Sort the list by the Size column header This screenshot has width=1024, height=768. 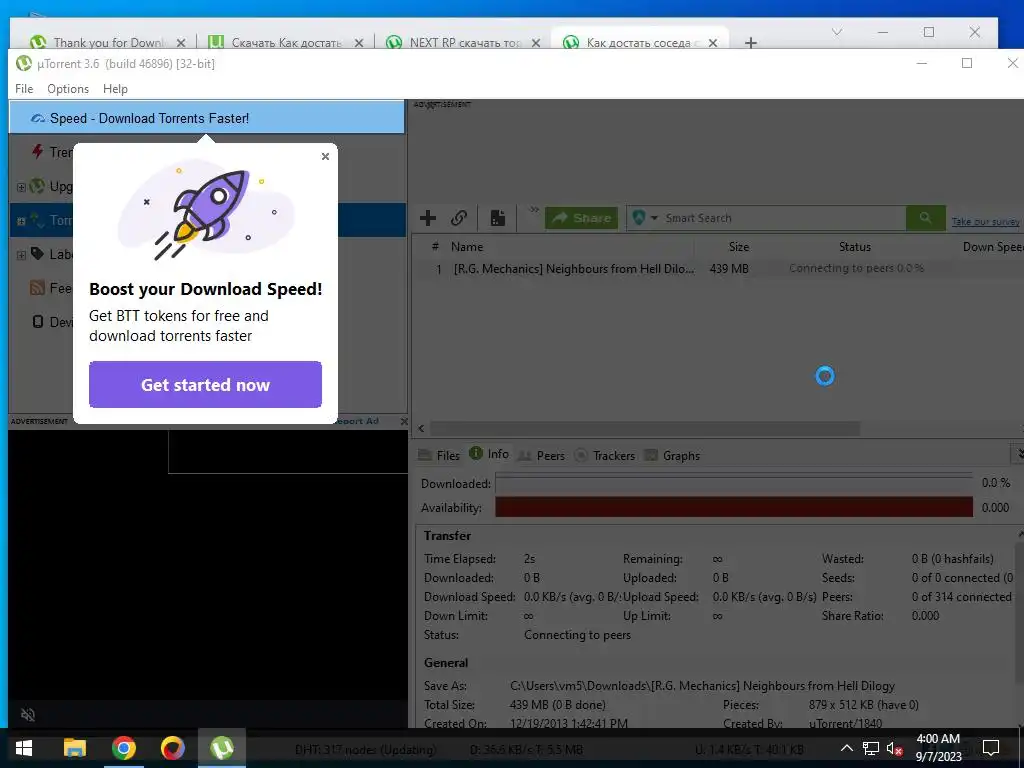pyautogui.click(x=739, y=247)
